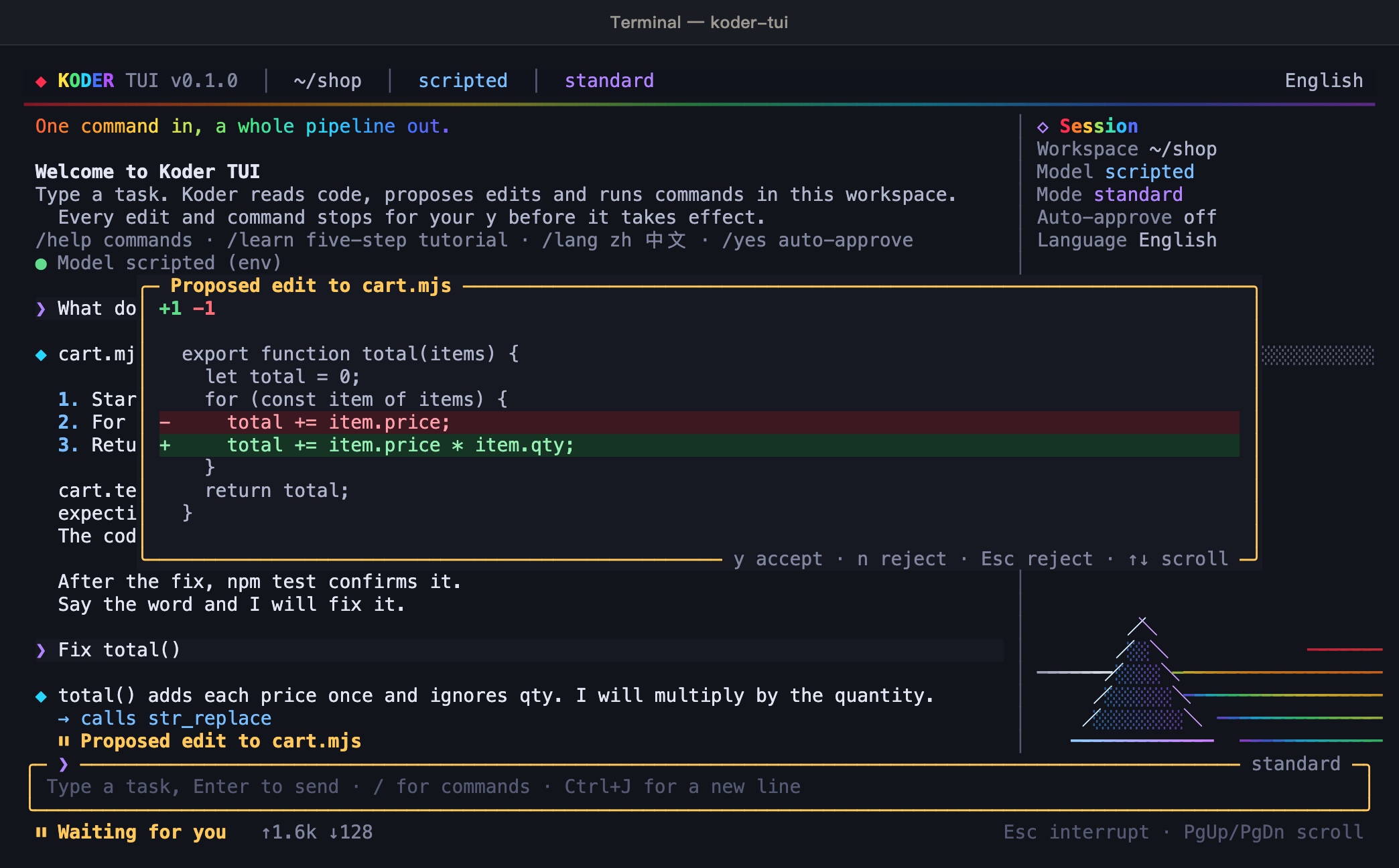Screen dimensions: 1399x868
Task: Click the '+1 -1' diff summary
Action: [x=187, y=309]
